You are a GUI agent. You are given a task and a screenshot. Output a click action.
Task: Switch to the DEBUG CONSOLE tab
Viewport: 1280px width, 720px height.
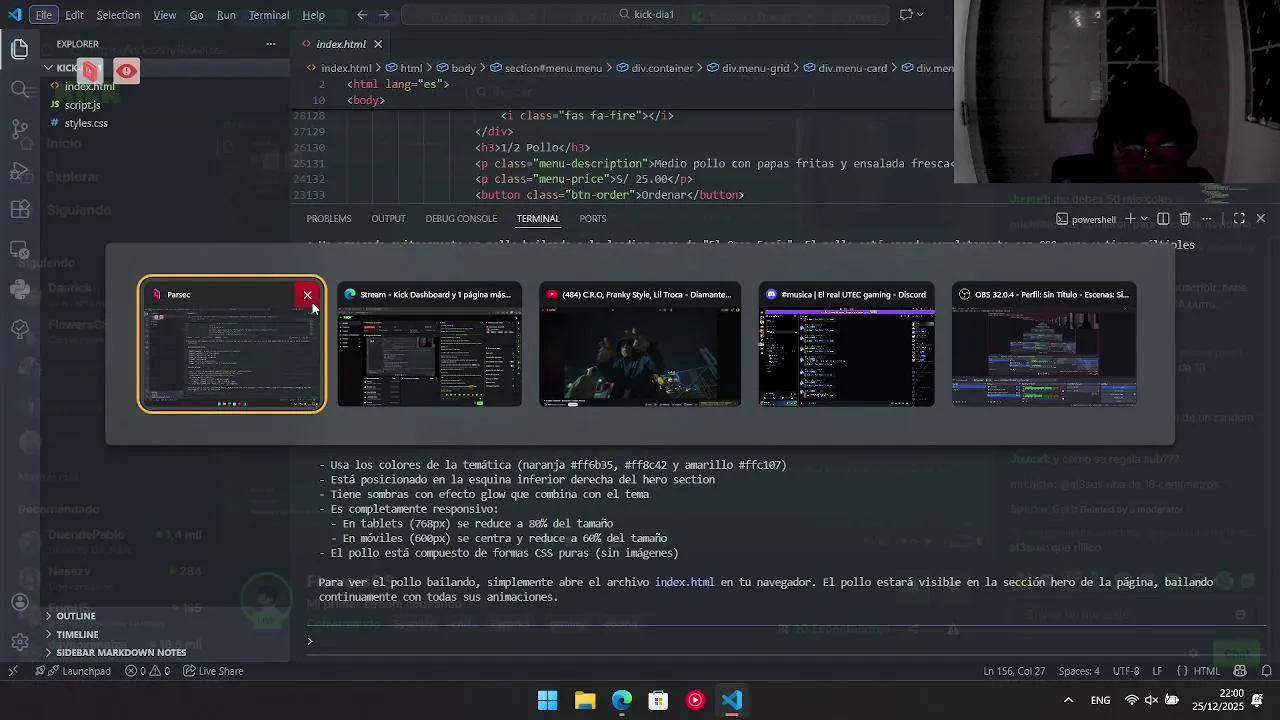point(461,218)
